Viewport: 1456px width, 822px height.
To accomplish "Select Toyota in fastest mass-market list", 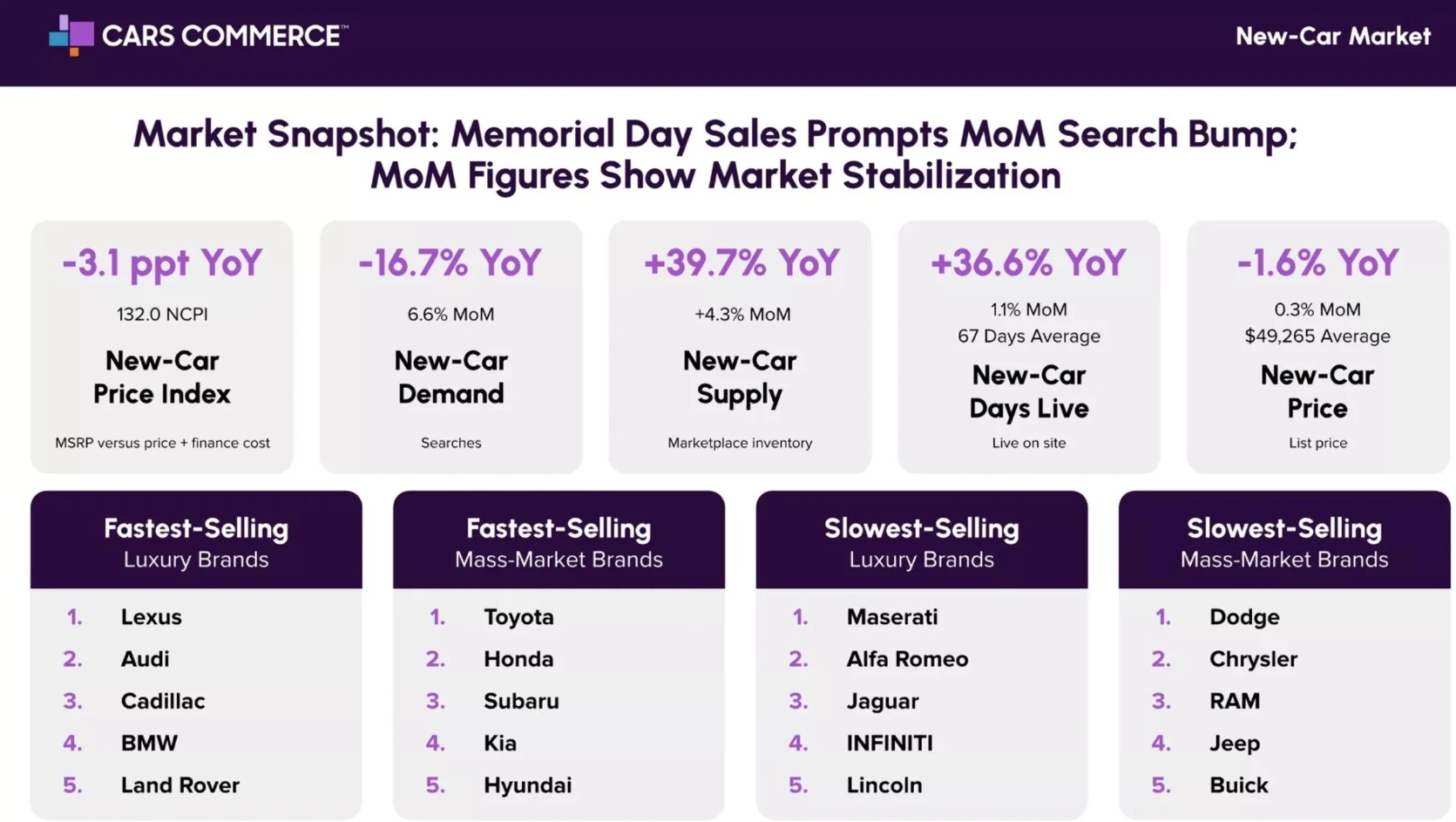I will click(x=518, y=617).
